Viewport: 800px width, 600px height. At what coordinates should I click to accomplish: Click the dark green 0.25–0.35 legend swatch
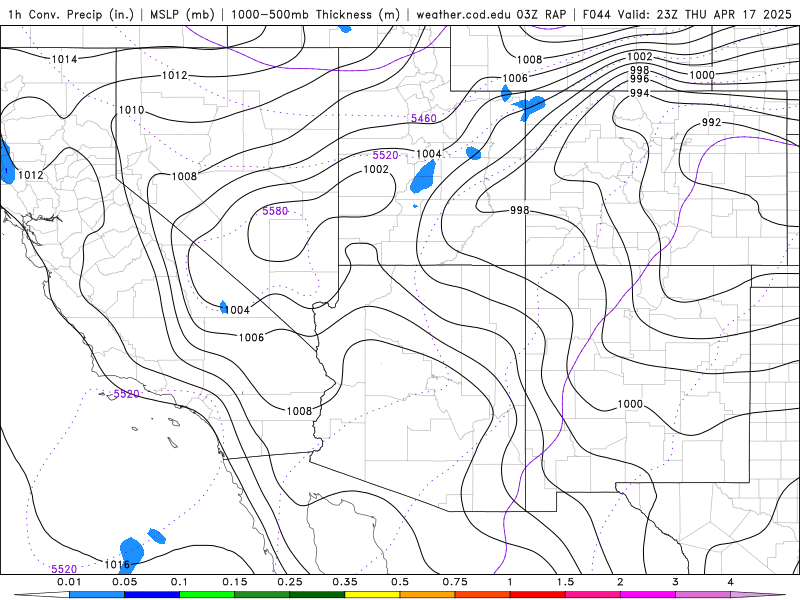click(317, 595)
